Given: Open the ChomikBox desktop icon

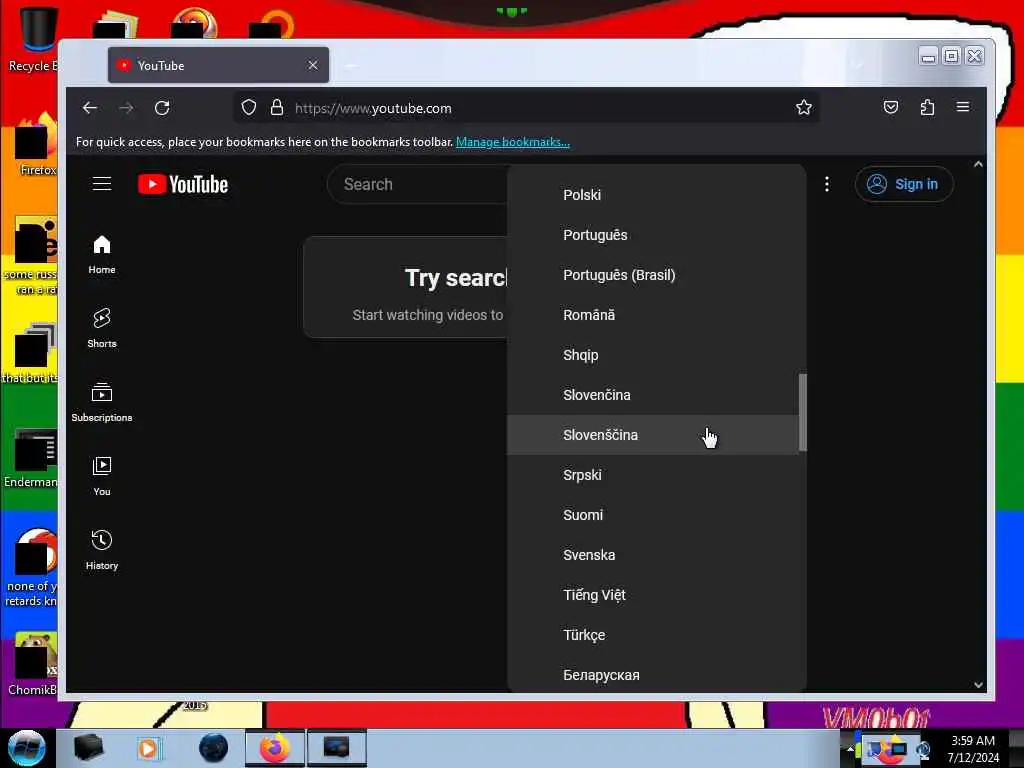Looking at the screenshot, I should pyautogui.click(x=34, y=664).
